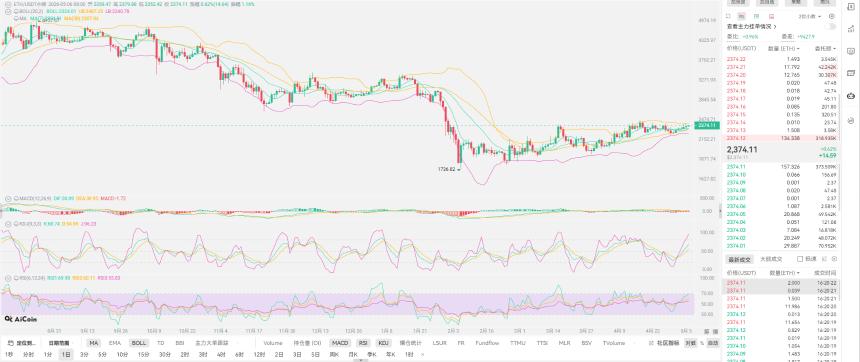Click the large 2,374.11 last price display
The image size is (860, 362).
742,150
